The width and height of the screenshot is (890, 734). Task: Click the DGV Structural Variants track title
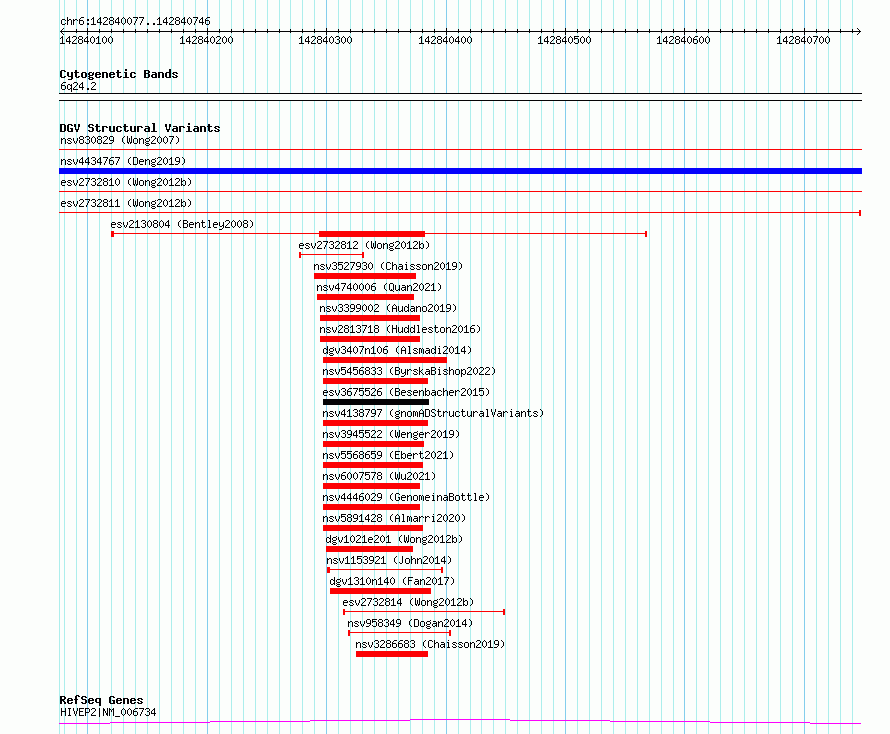[x=140, y=128]
